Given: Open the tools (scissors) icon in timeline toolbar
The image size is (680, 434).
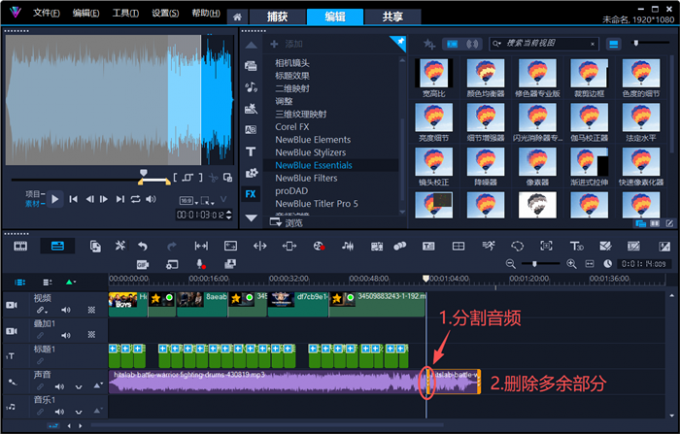Looking at the screenshot, I should point(120,246).
